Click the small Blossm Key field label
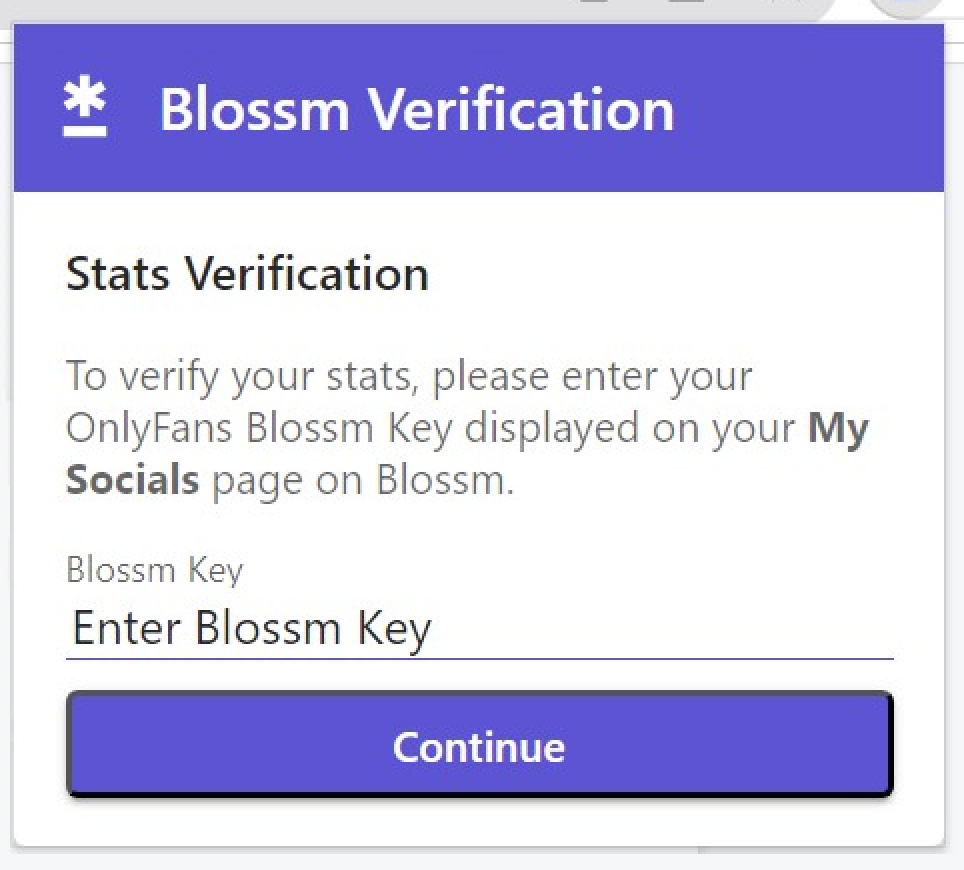 click(x=154, y=571)
